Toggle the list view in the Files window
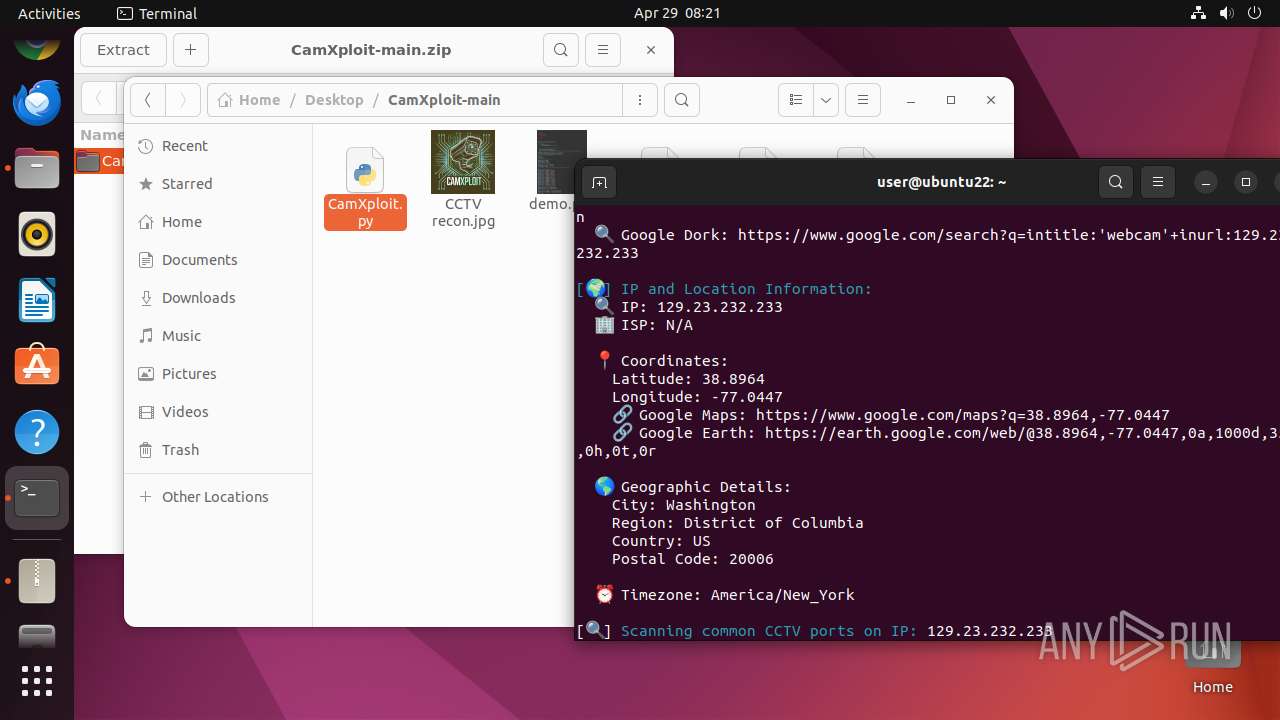Image resolution: width=1280 pixels, height=720 pixels. coord(796,100)
